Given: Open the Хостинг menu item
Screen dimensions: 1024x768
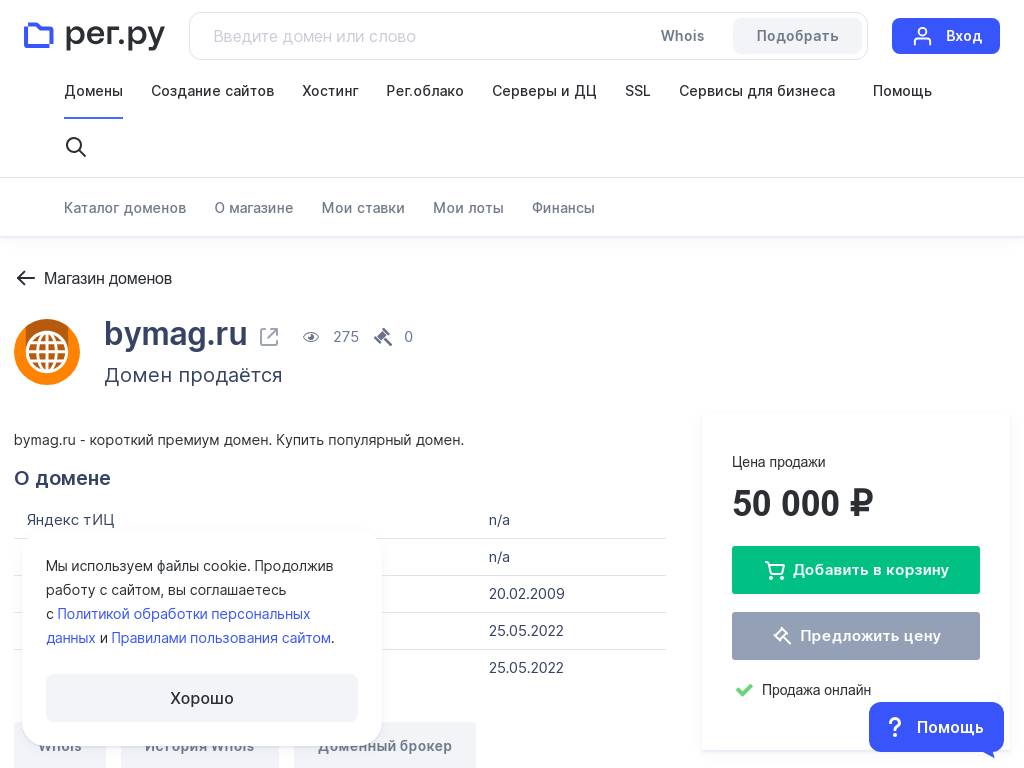Looking at the screenshot, I should click(x=330, y=91).
